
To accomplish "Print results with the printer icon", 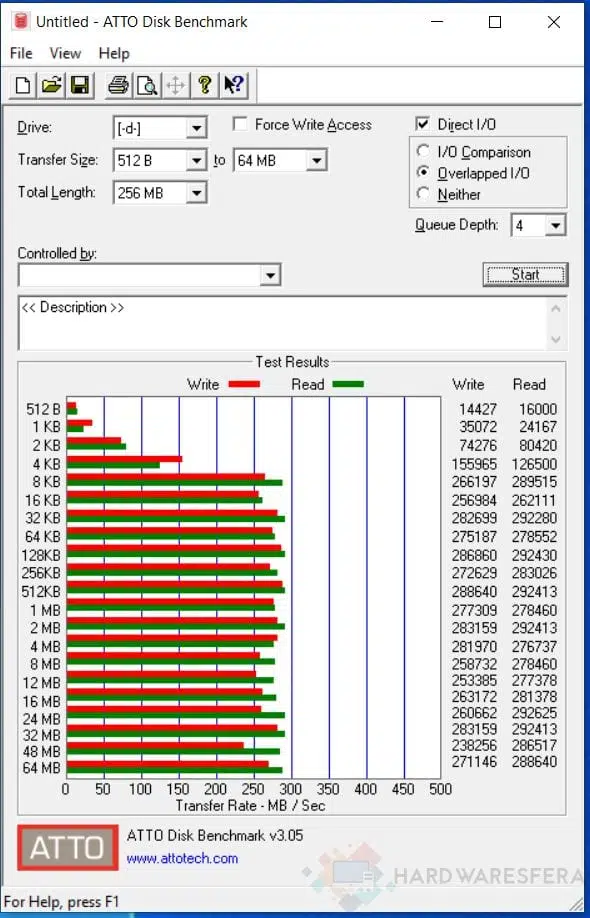I will (x=118, y=85).
